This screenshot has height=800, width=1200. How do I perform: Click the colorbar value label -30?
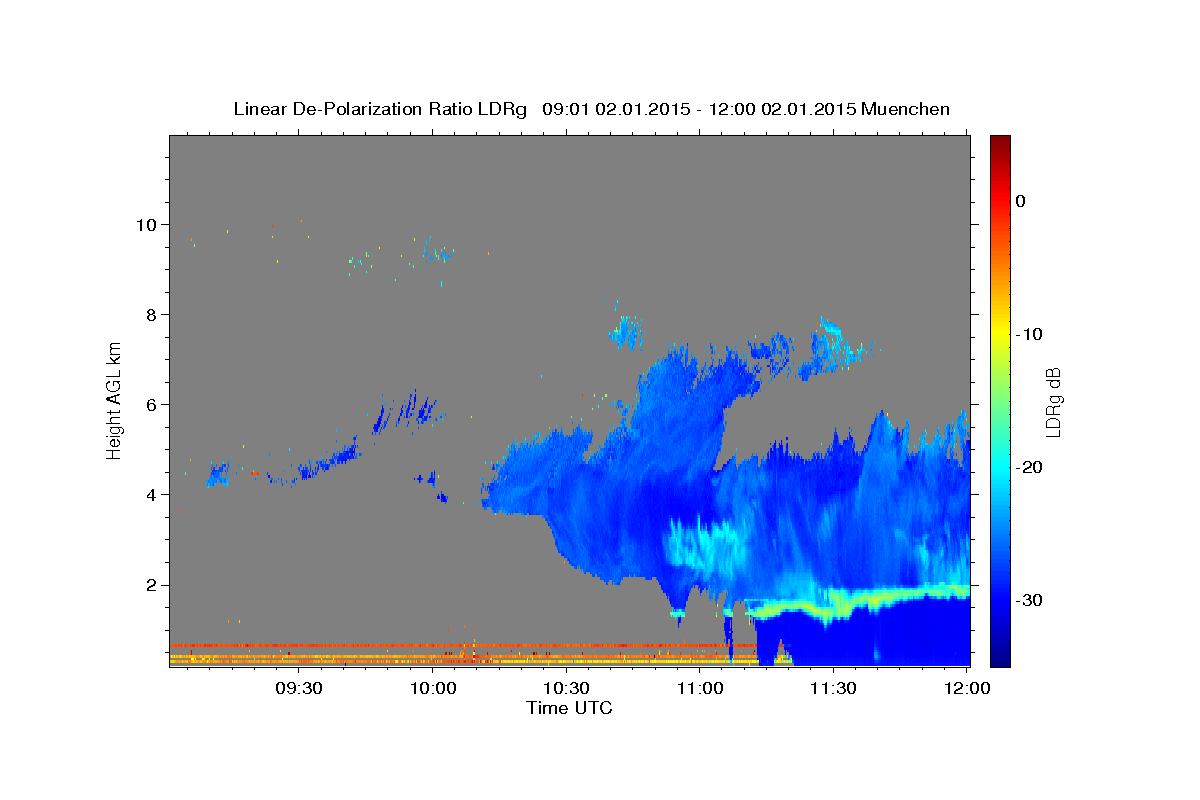(1029, 600)
